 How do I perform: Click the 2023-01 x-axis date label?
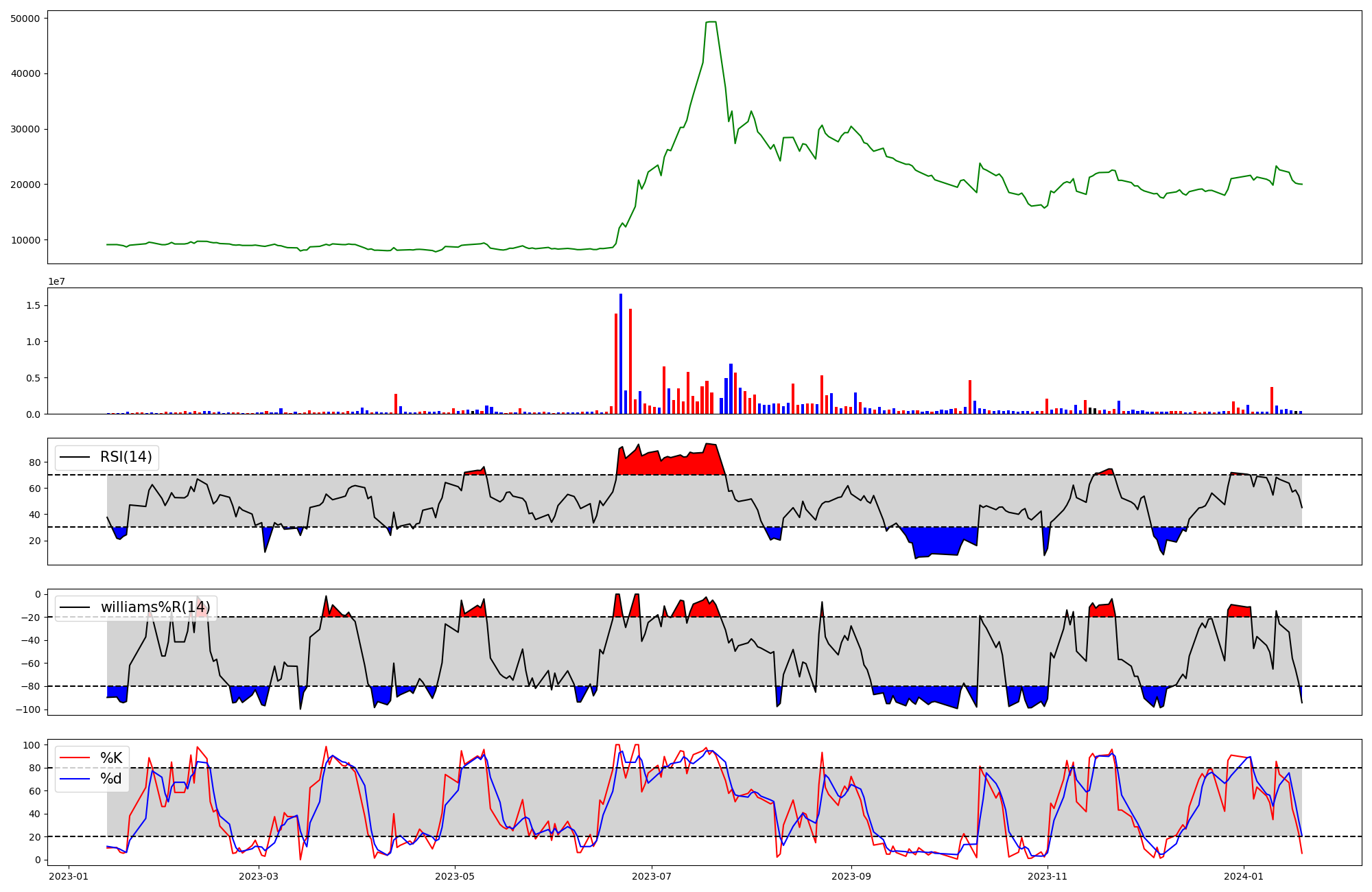[x=68, y=876]
